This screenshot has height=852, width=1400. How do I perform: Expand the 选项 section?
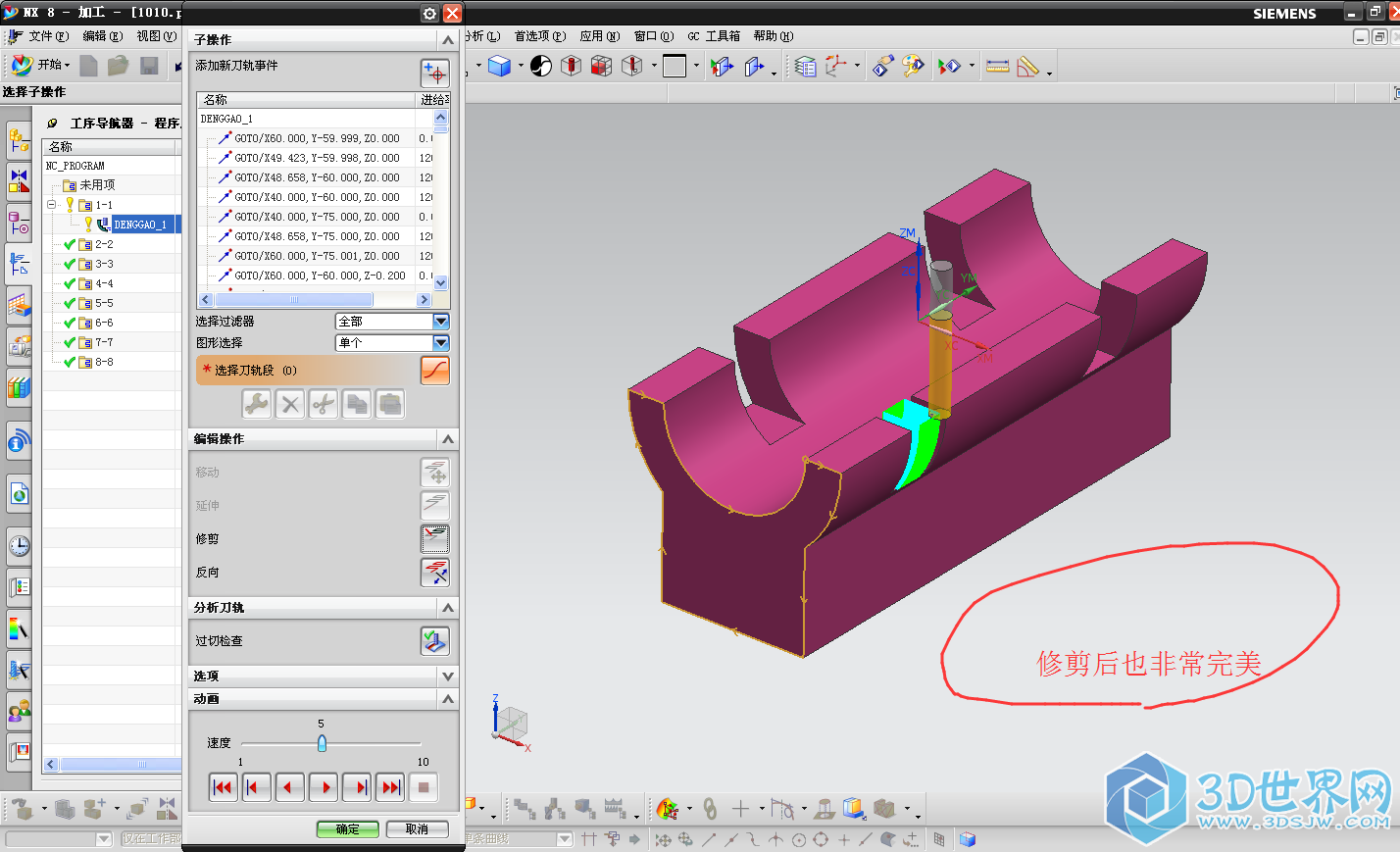pos(448,677)
